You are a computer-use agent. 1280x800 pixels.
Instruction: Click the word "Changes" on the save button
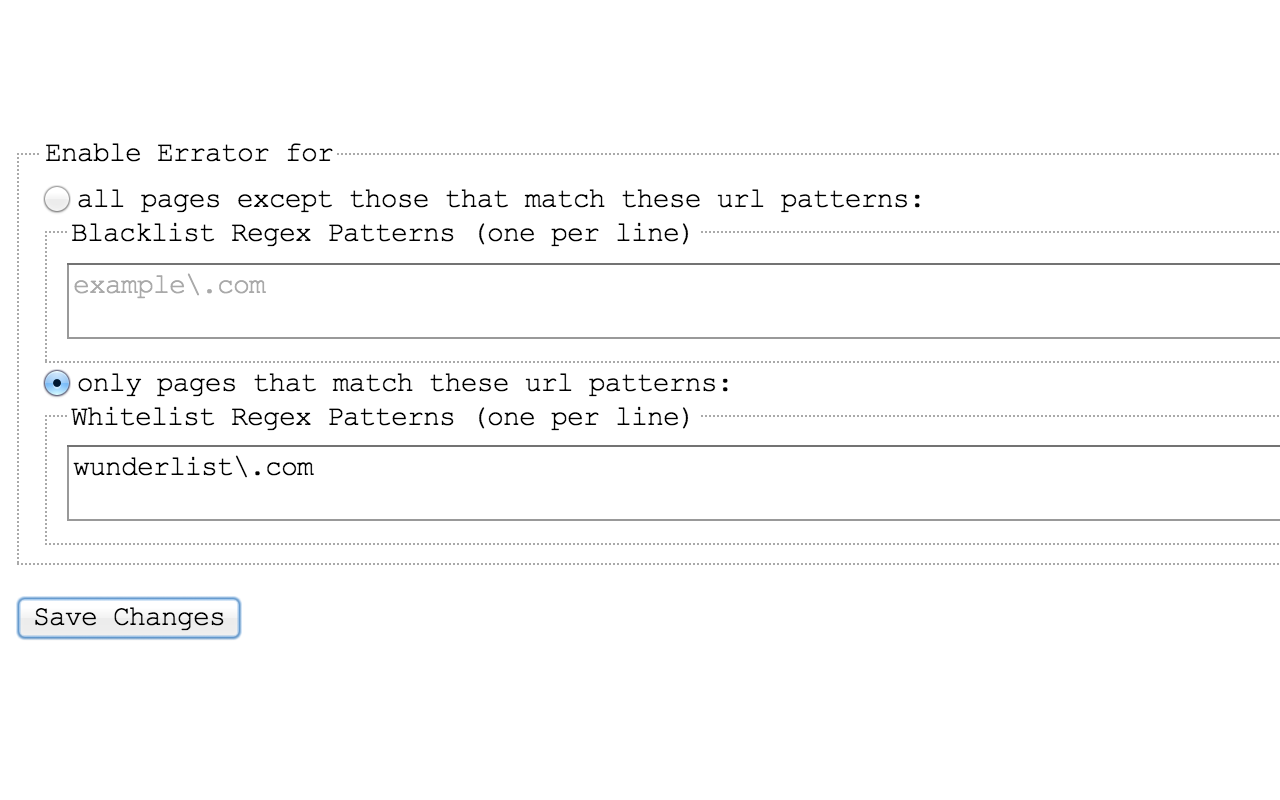[x=168, y=618]
